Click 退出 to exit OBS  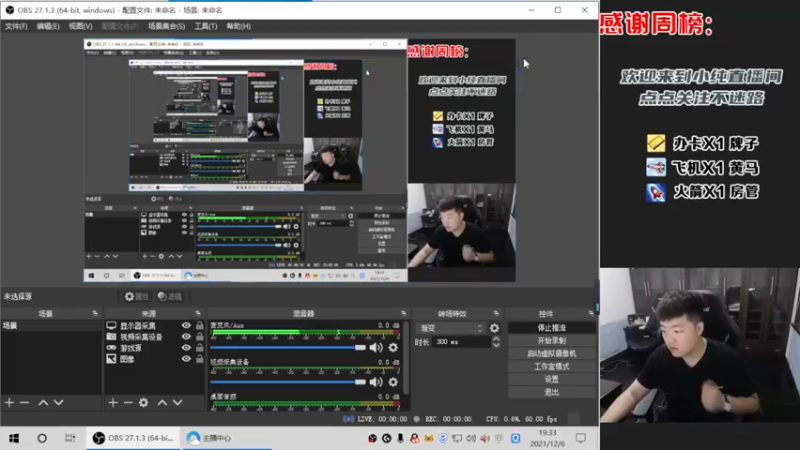click(x=552, y=392)
